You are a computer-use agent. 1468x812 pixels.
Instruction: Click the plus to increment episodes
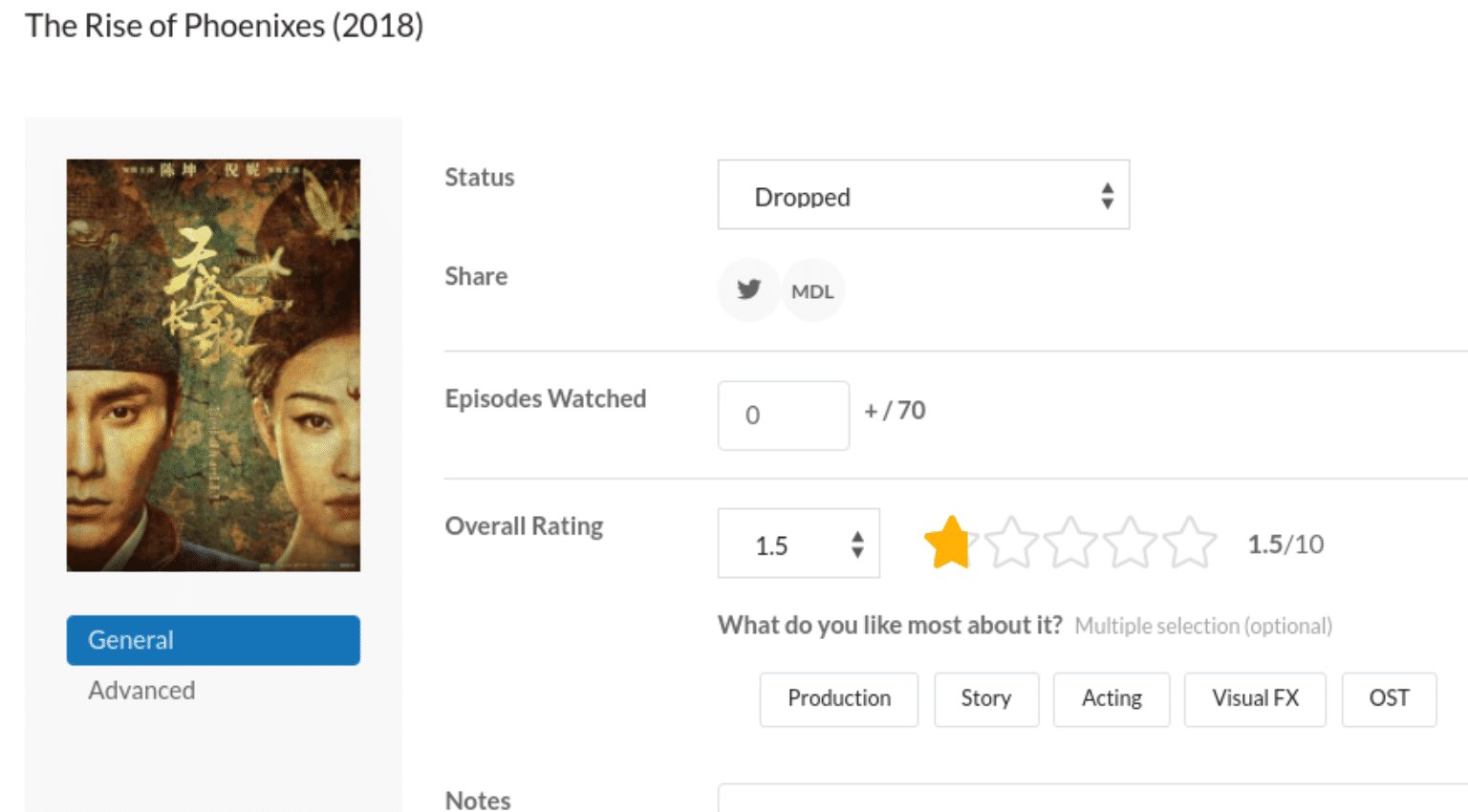click(x=871, y=411)
